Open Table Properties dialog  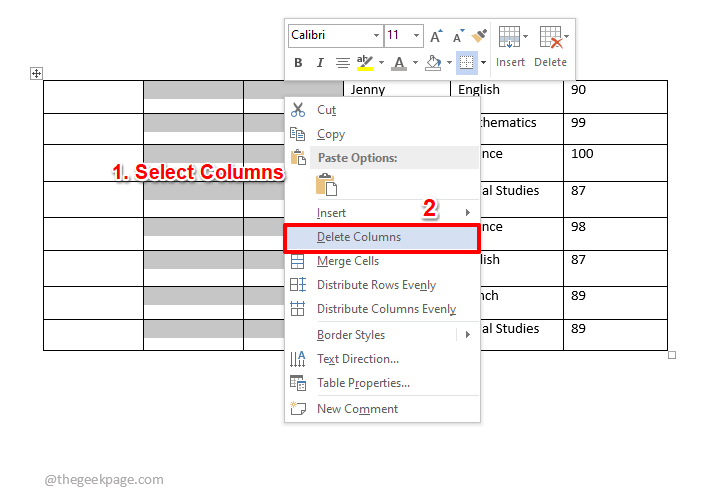(x=363, y=383)
